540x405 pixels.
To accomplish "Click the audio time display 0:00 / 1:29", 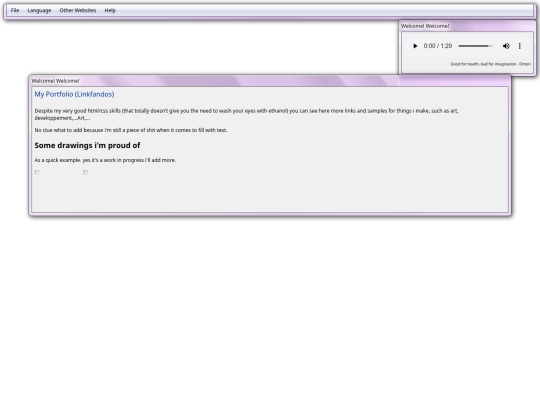I will [x=438, y=46].
